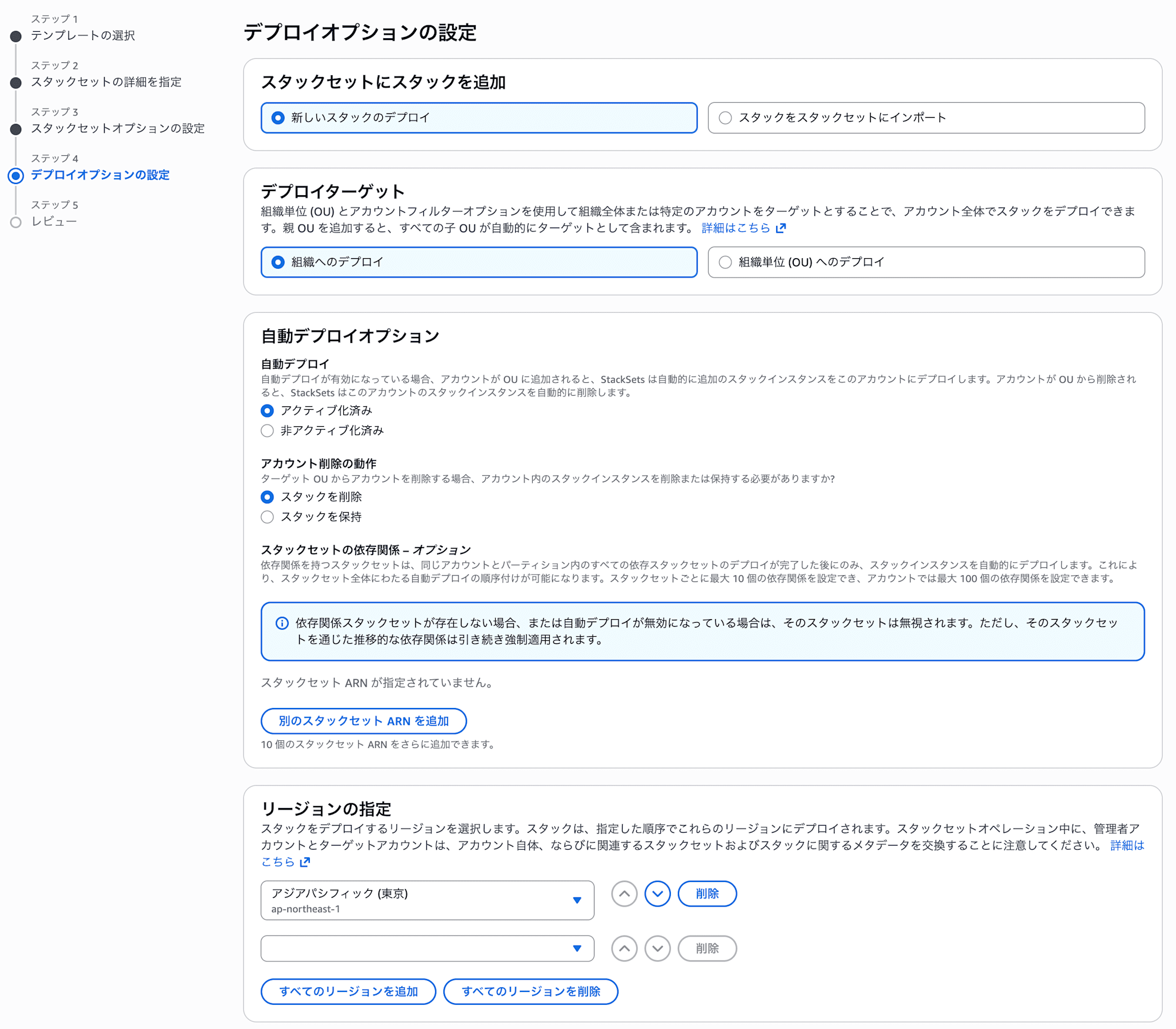Viewport: 1176px width, 1029px height.
Task: Click info icon in dependency notice box
Action: (x=282, y=623)
